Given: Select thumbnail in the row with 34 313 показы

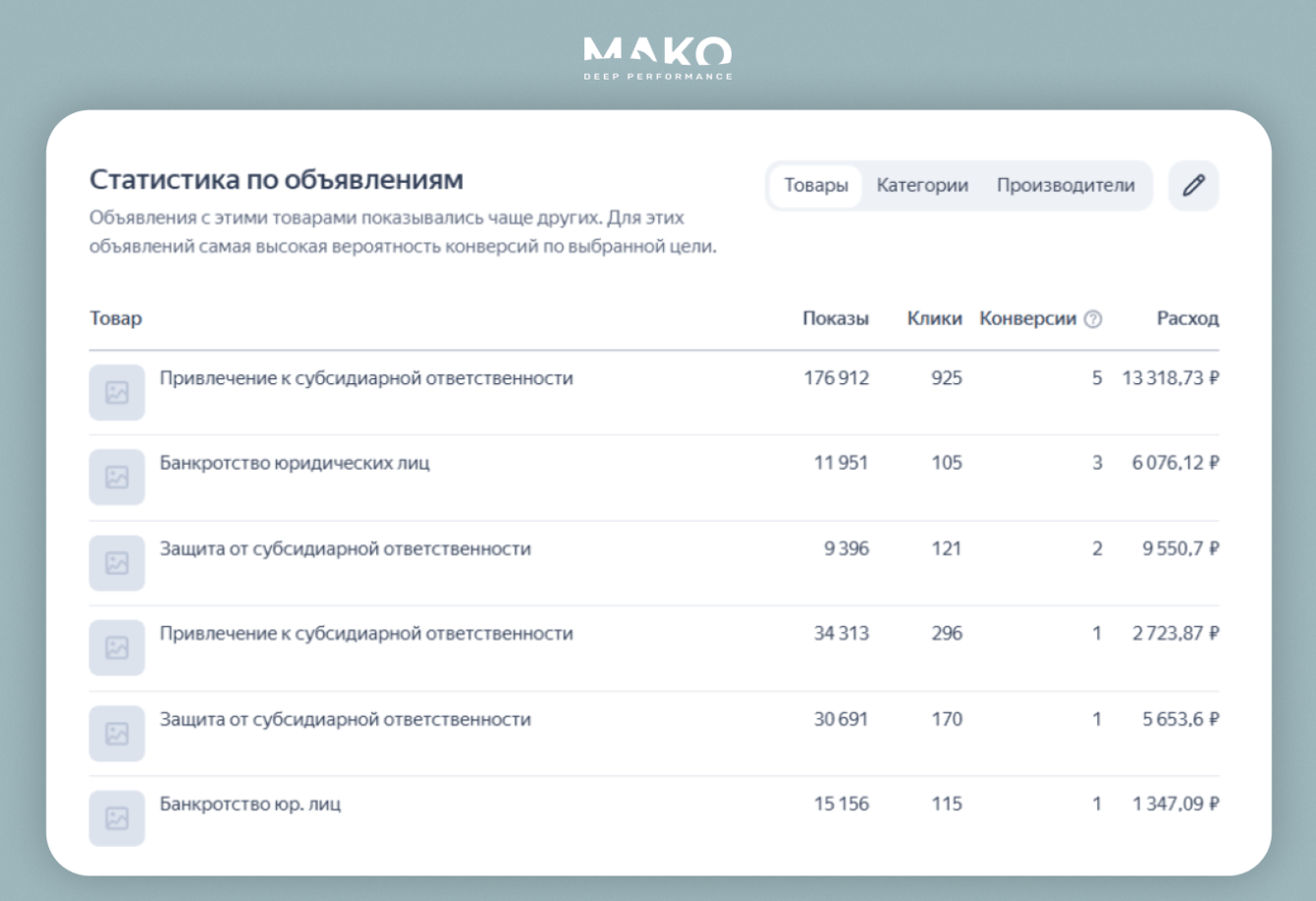Looking at the screenshot, I should pos(117,648).
